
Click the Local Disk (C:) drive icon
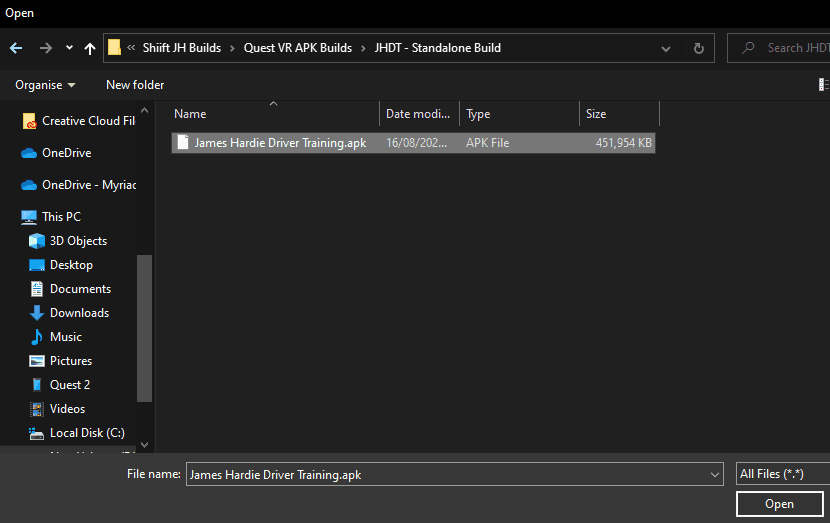point(37,434)
